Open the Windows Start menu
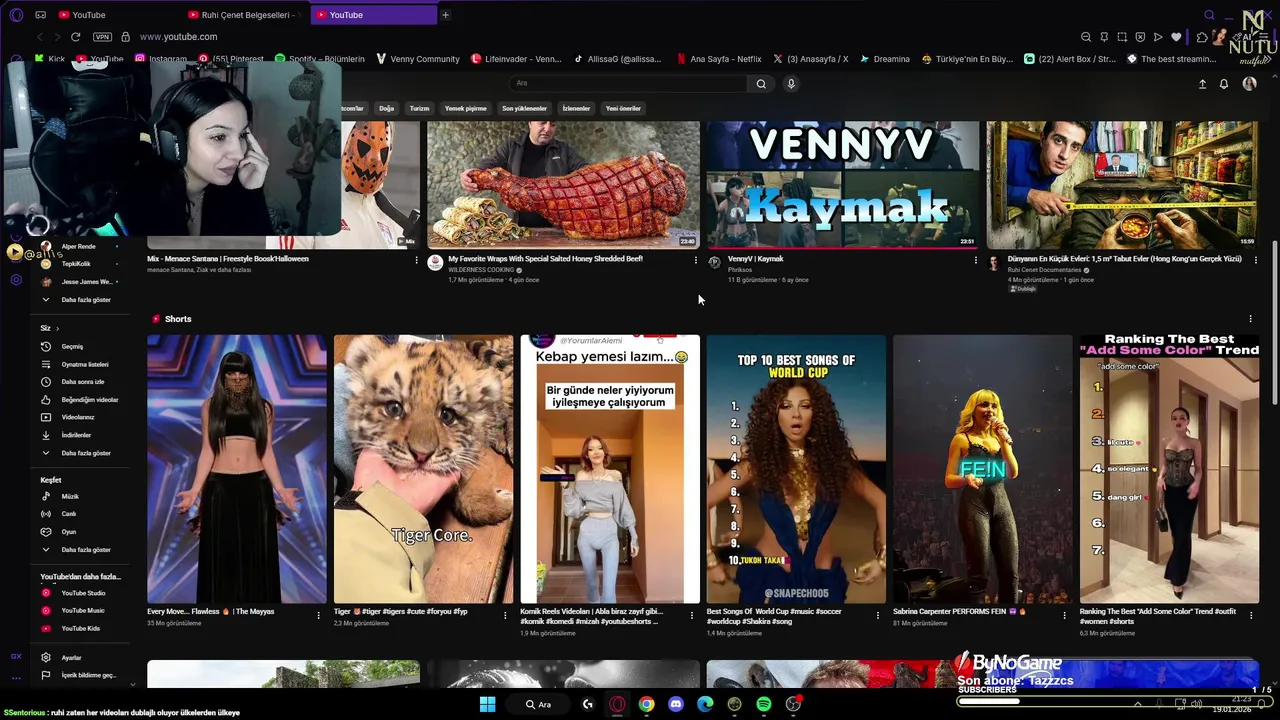Viewport: 1280px width, 720px height. click(x=487, y=704)
